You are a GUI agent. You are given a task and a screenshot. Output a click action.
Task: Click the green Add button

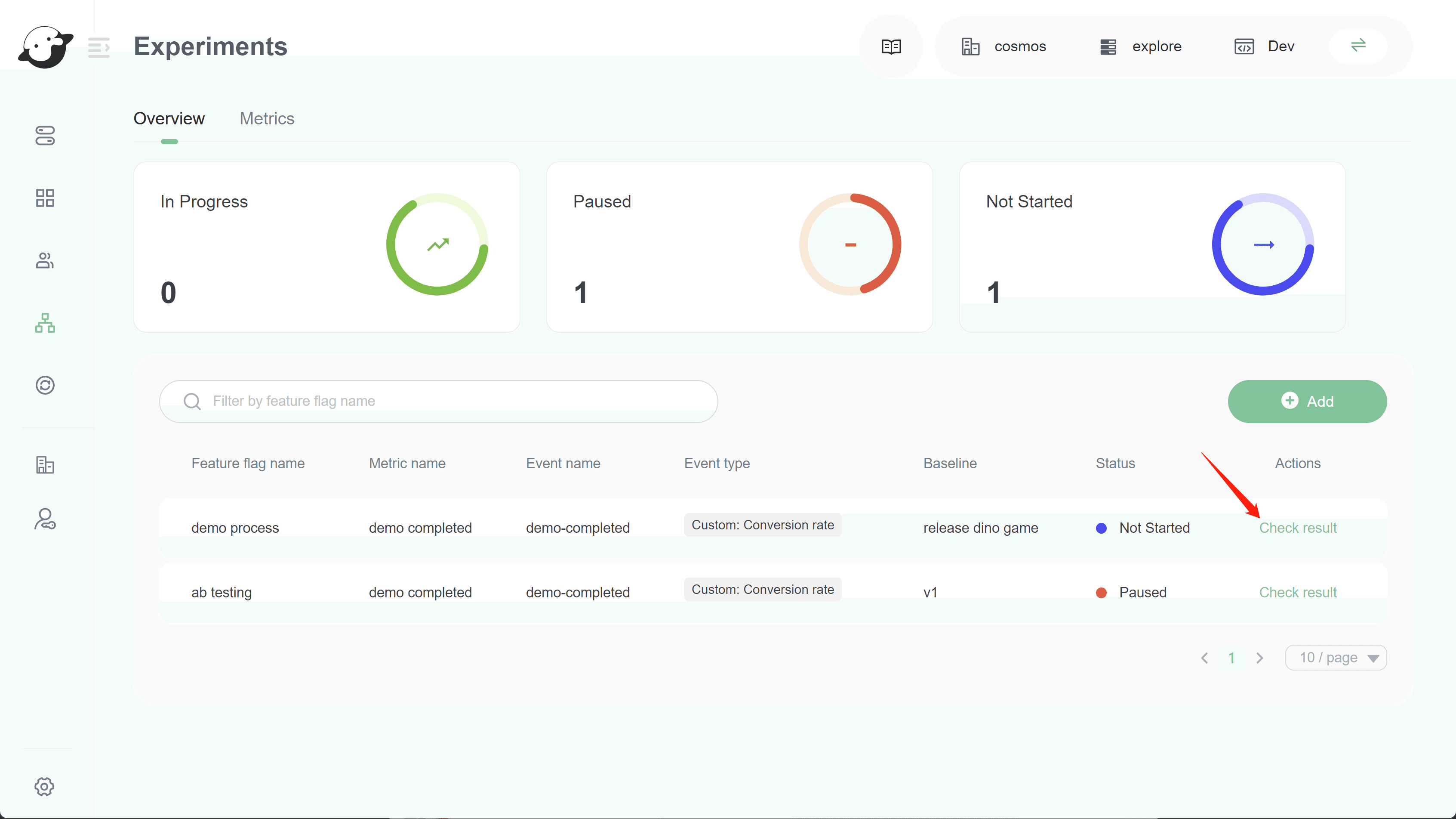(1307, 401)
